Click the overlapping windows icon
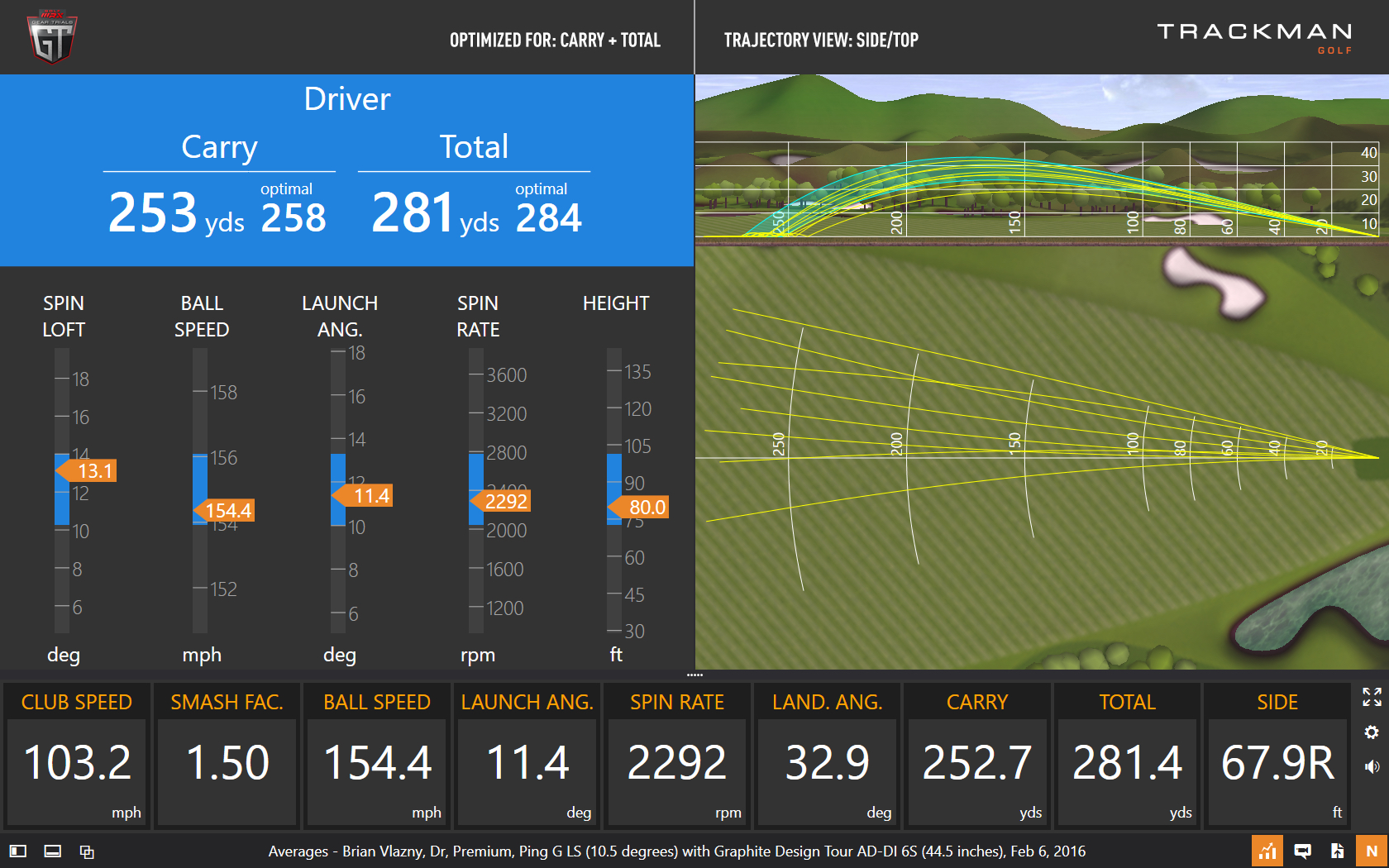Viewport: 1389px width, 868px height. (x=87, y=851)
